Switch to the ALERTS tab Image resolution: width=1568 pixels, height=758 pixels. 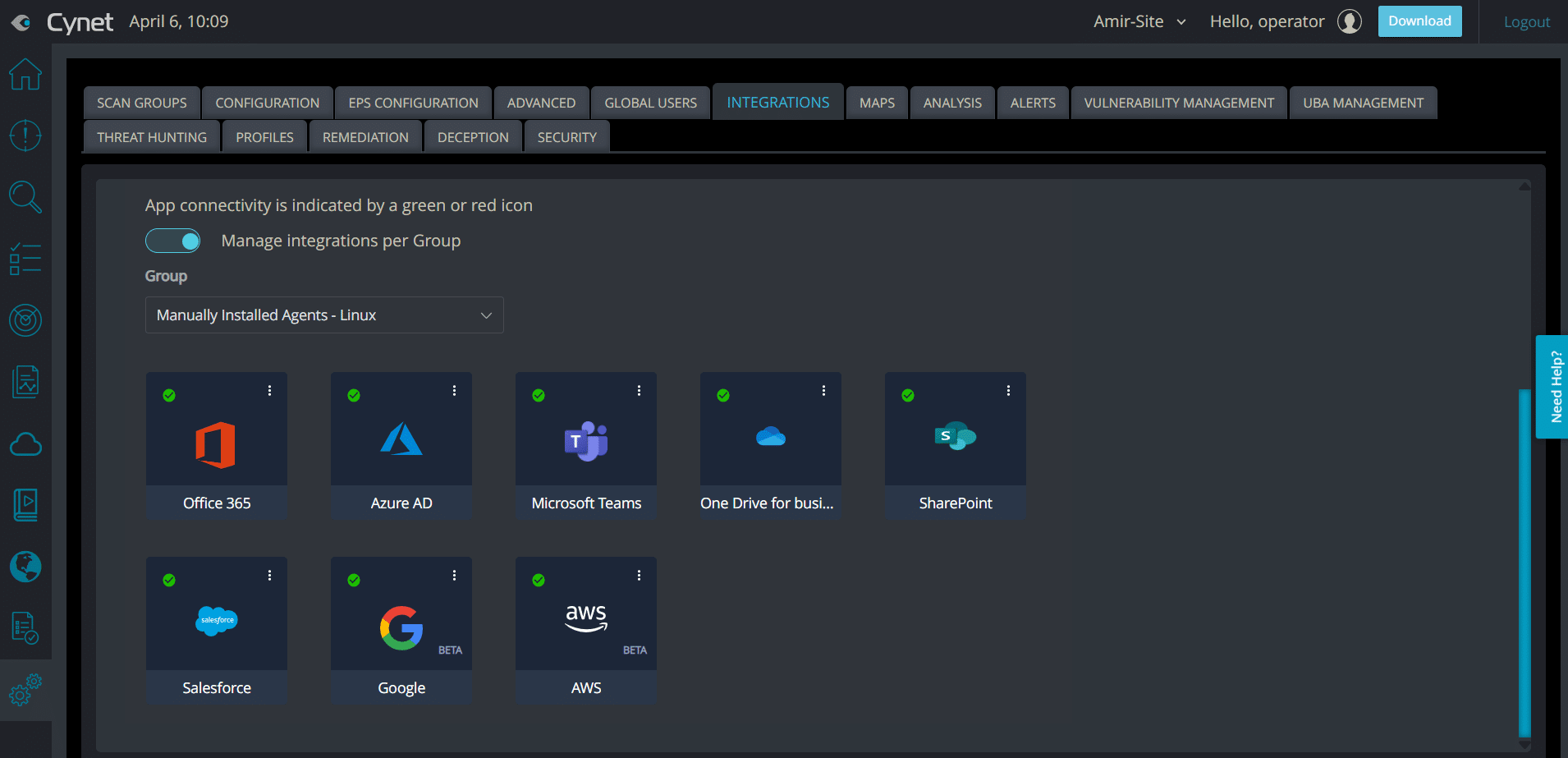[1033, 103]
